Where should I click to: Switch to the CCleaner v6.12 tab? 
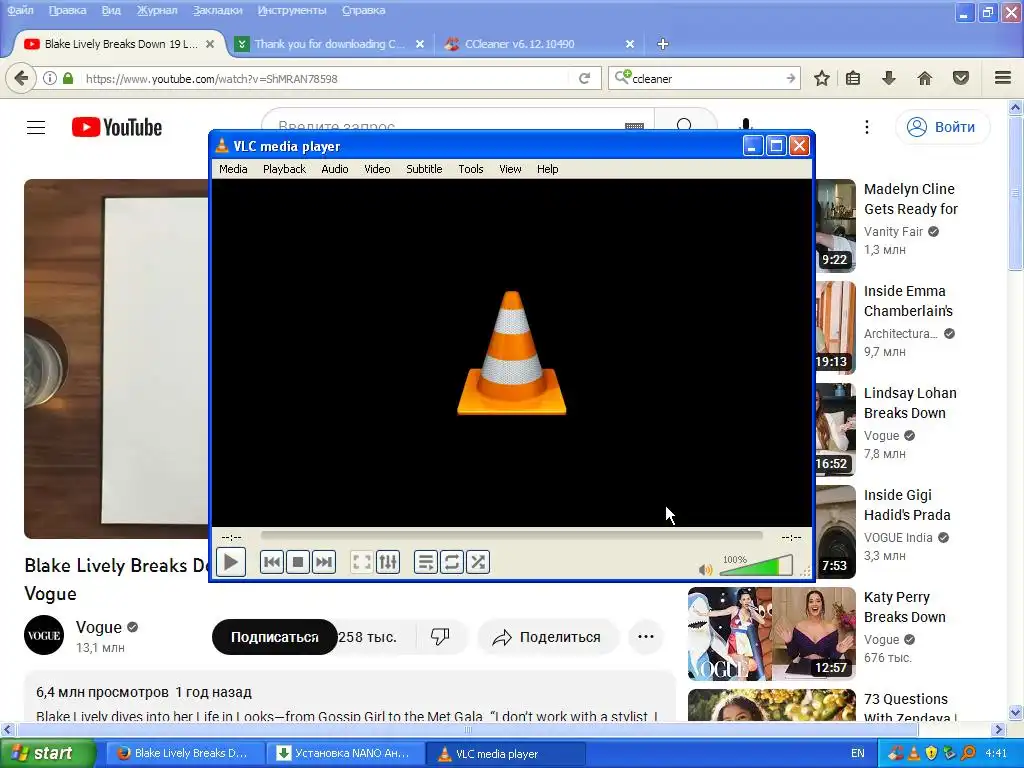539,44
